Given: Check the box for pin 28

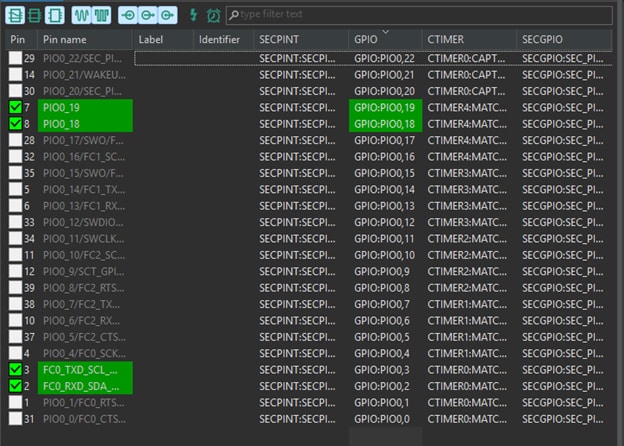Looking at the screenshot, I should [x=16, y=140].
